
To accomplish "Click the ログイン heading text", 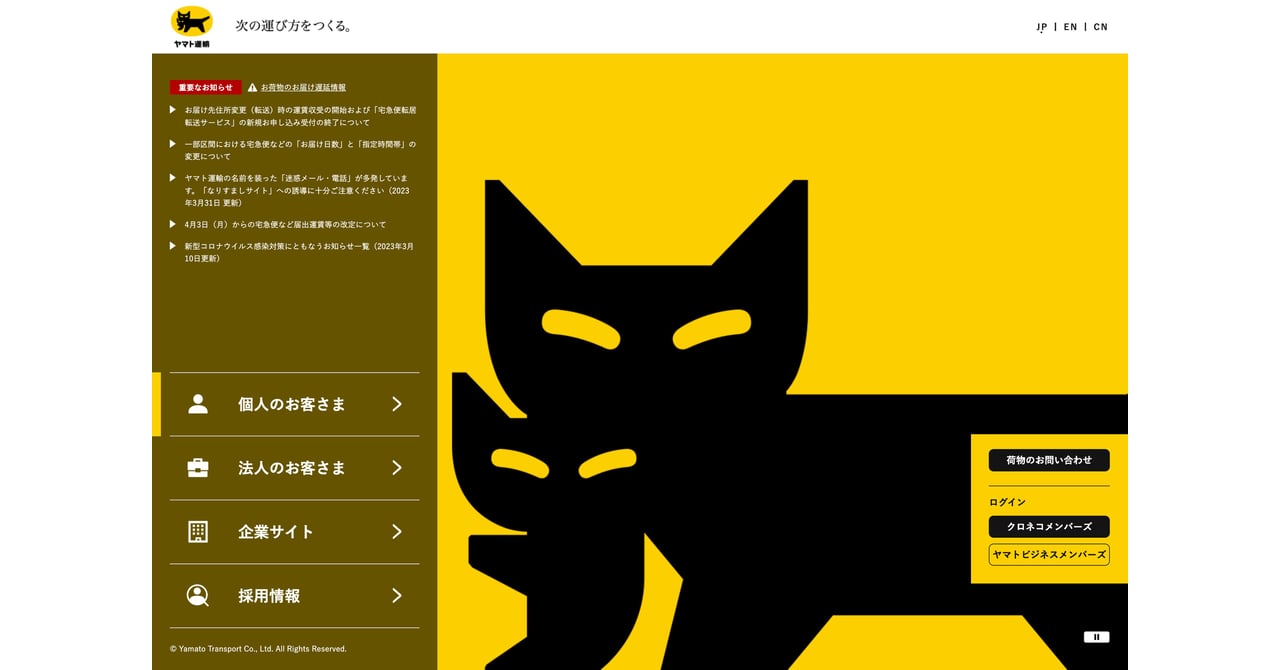I will (x=1007, y=502).
